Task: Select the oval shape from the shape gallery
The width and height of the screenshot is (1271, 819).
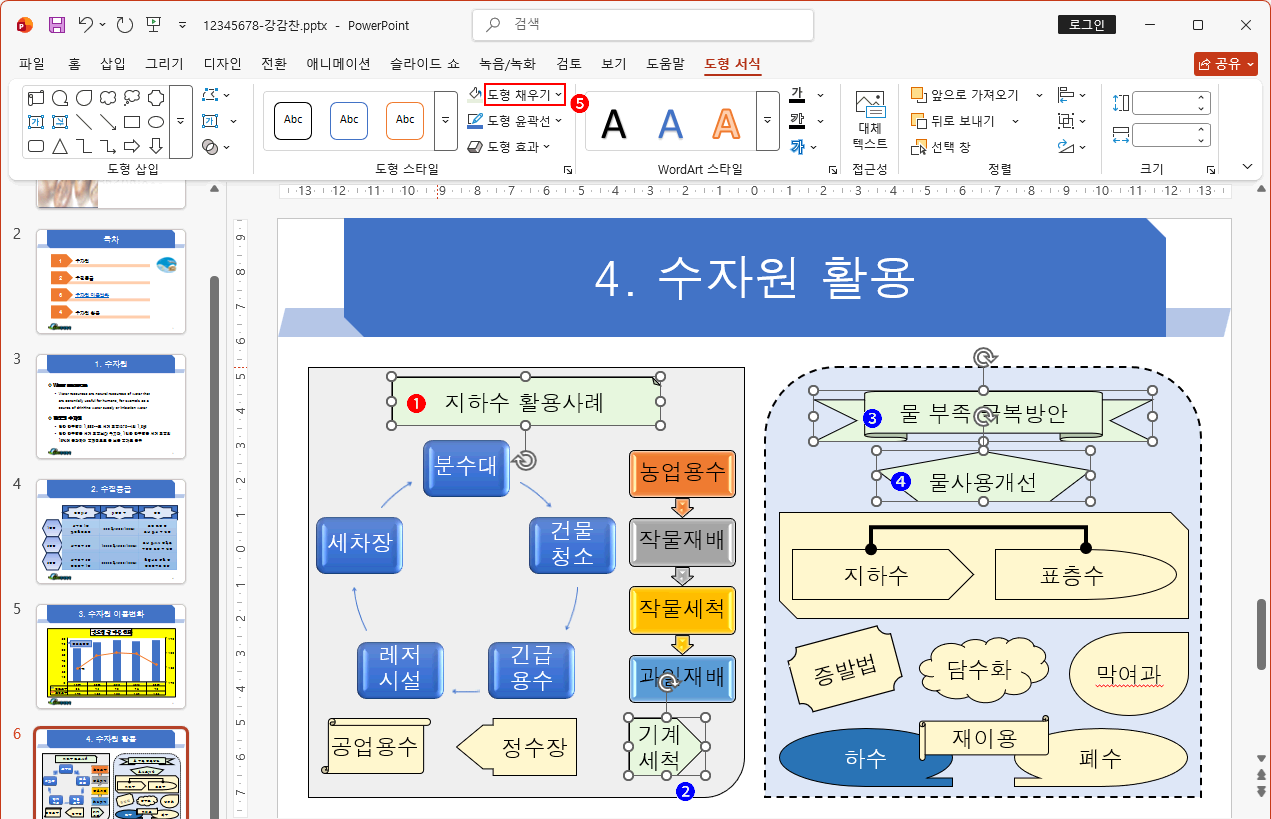Action: tap(157, 122)
